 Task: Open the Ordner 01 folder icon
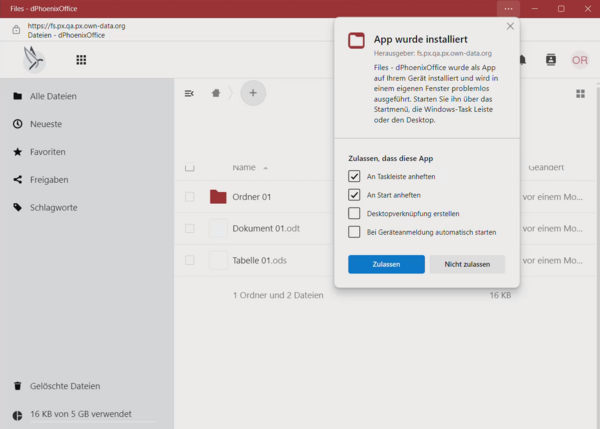point(218,197)
